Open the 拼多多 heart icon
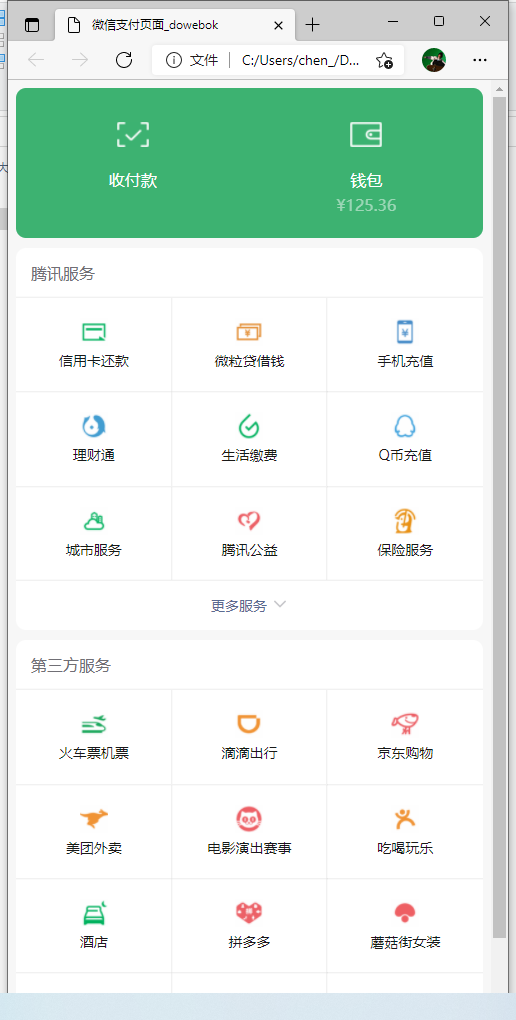The height and width of the screenshot is (1020, 516). point(249,912)
